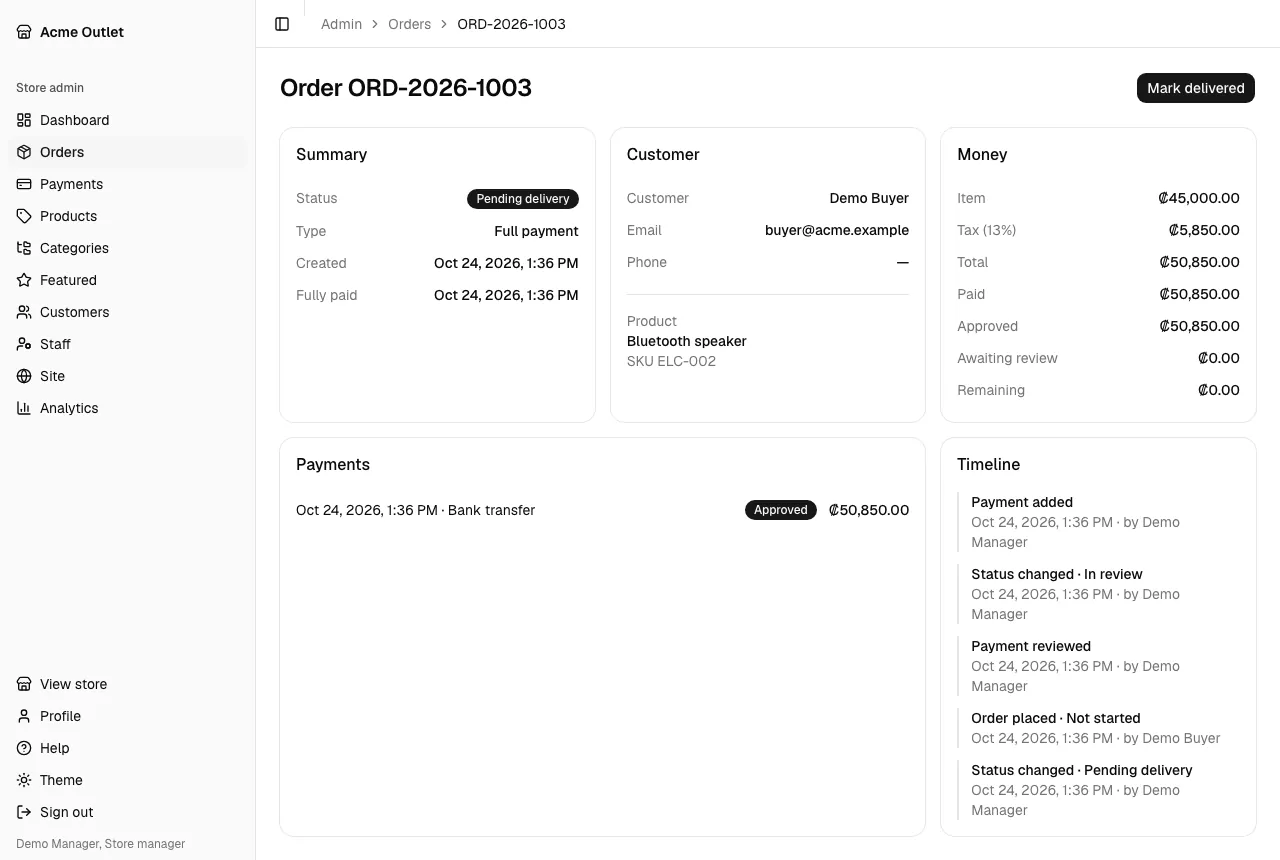The height and width of the screenshot is (860, 1280).
Task: Click the Orders box icon
Action: pos(24,152)
